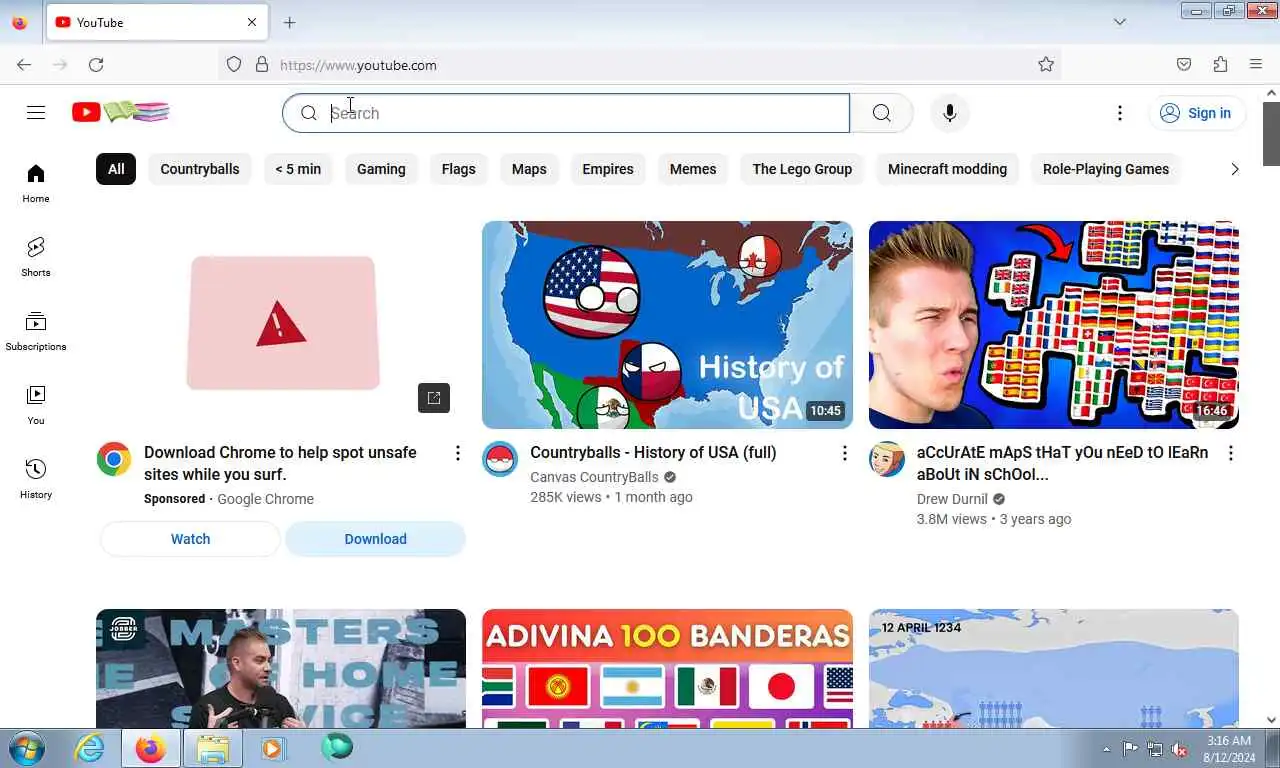Launch Internet Explorer from taskbar

(x=89, y=749)
